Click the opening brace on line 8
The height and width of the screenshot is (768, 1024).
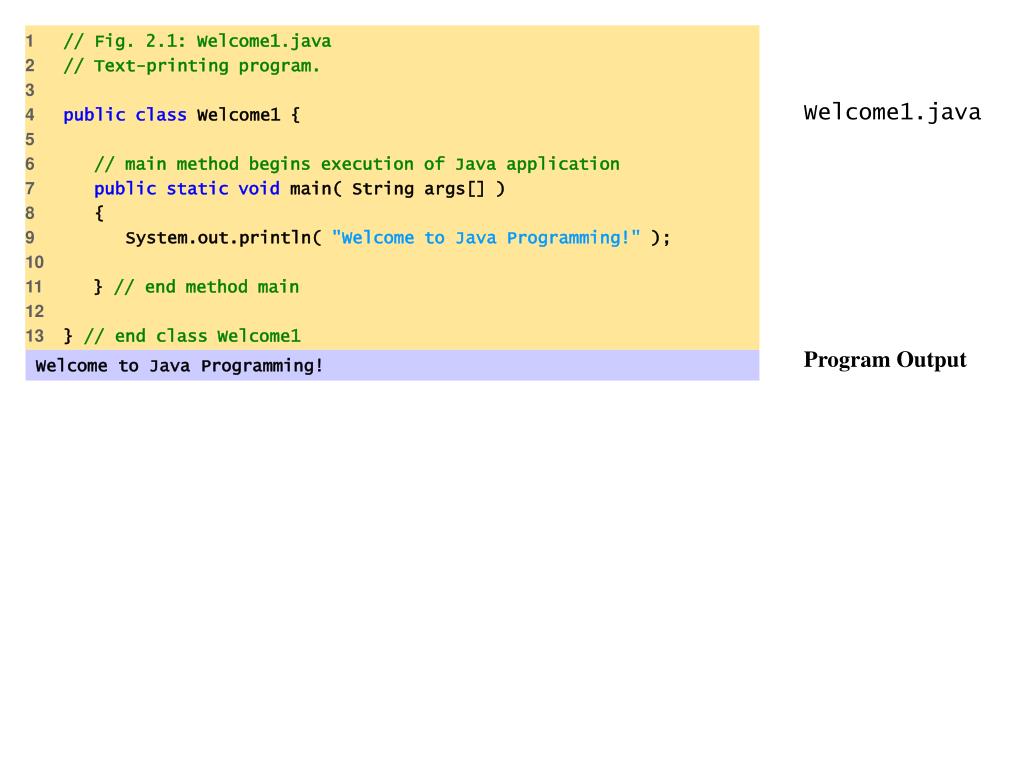click(99, 213)
